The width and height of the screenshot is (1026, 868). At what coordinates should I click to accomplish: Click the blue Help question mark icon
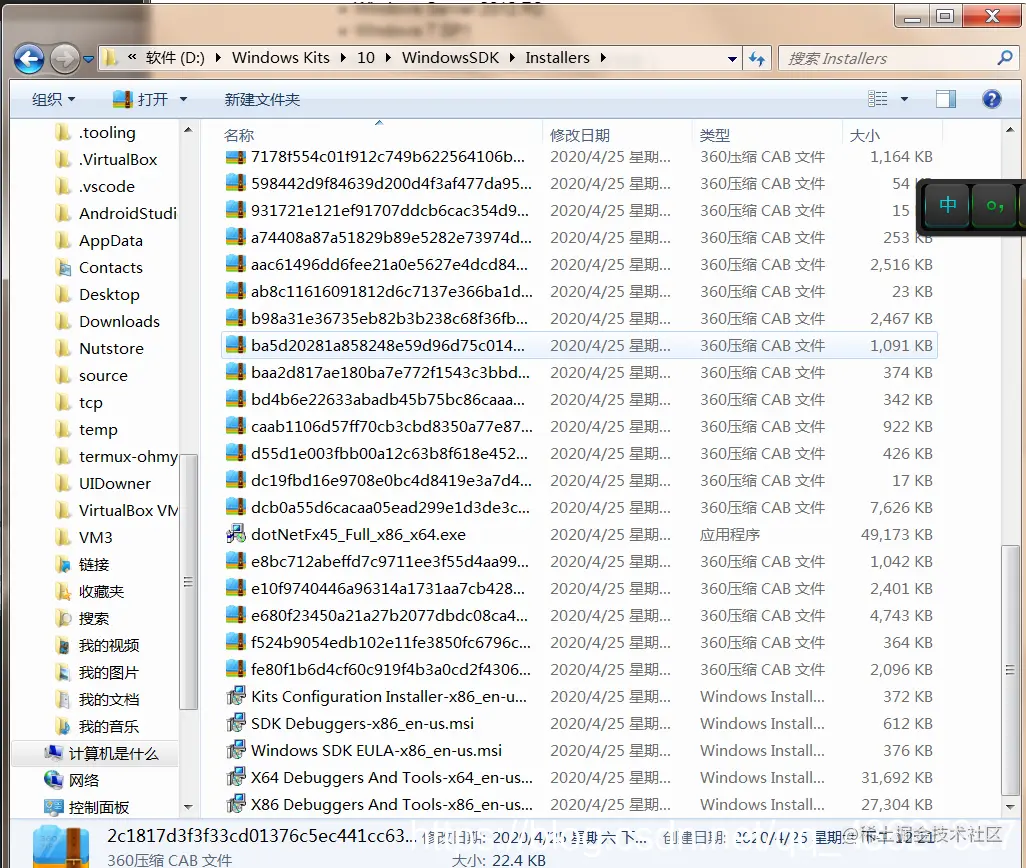991,99
